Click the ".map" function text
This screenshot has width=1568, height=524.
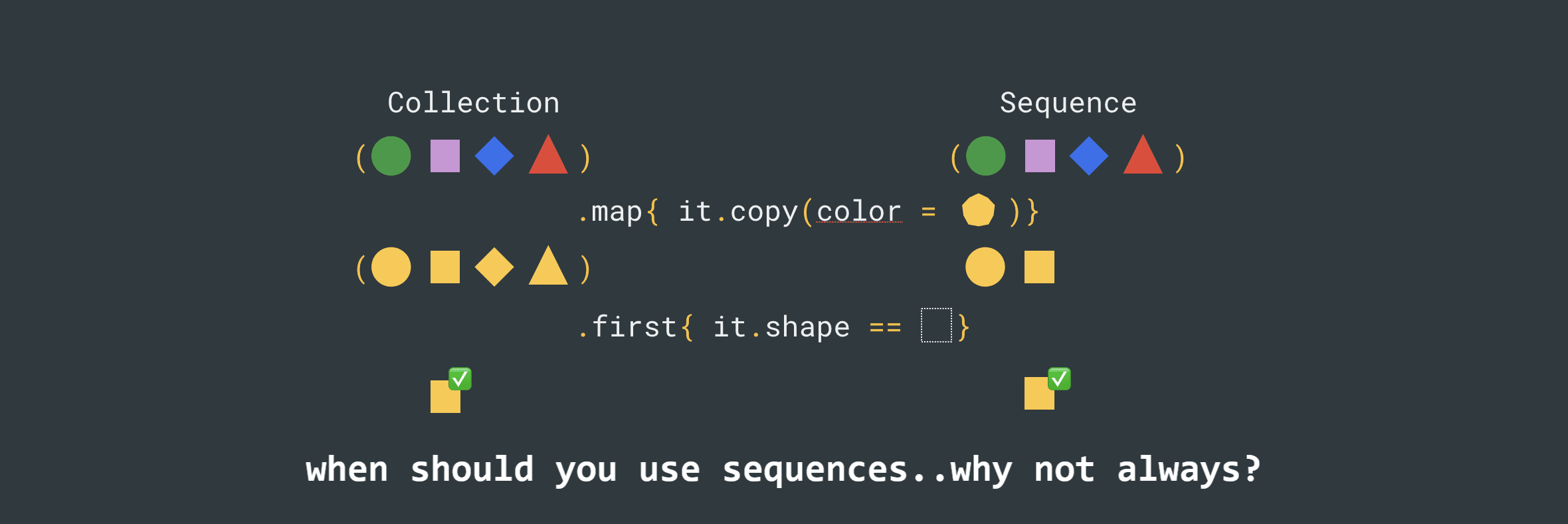pos(610,211)
